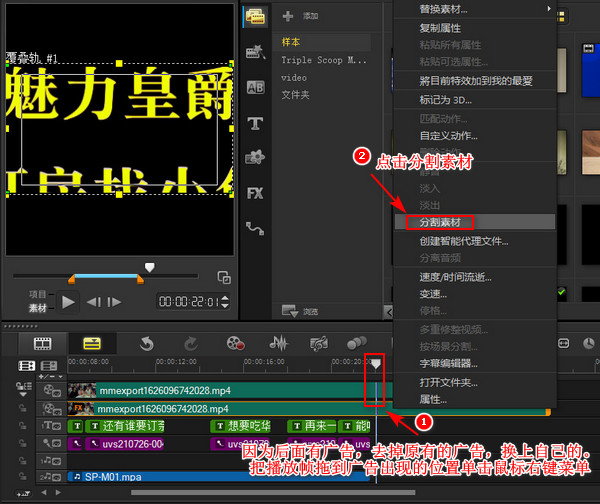Switch to Clip (素材) playback mode
The height and width of the screenshot is (504, 600).
[38, 309]
